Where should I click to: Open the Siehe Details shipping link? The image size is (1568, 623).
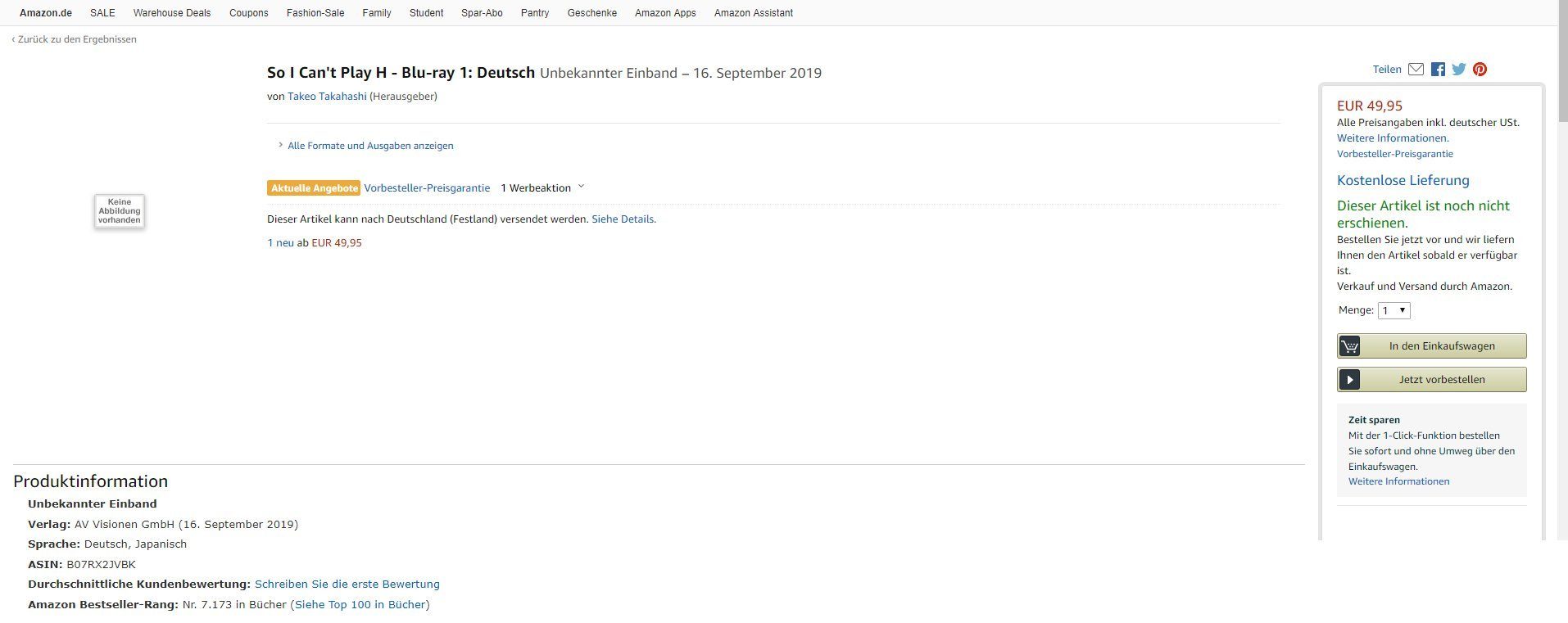click(623, 219)
